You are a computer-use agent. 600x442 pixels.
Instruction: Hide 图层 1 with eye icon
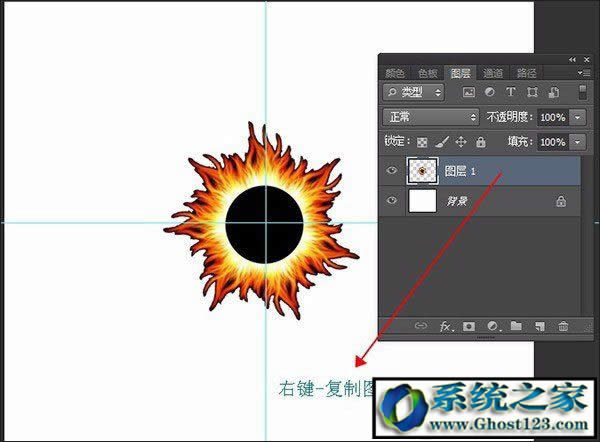391,170
